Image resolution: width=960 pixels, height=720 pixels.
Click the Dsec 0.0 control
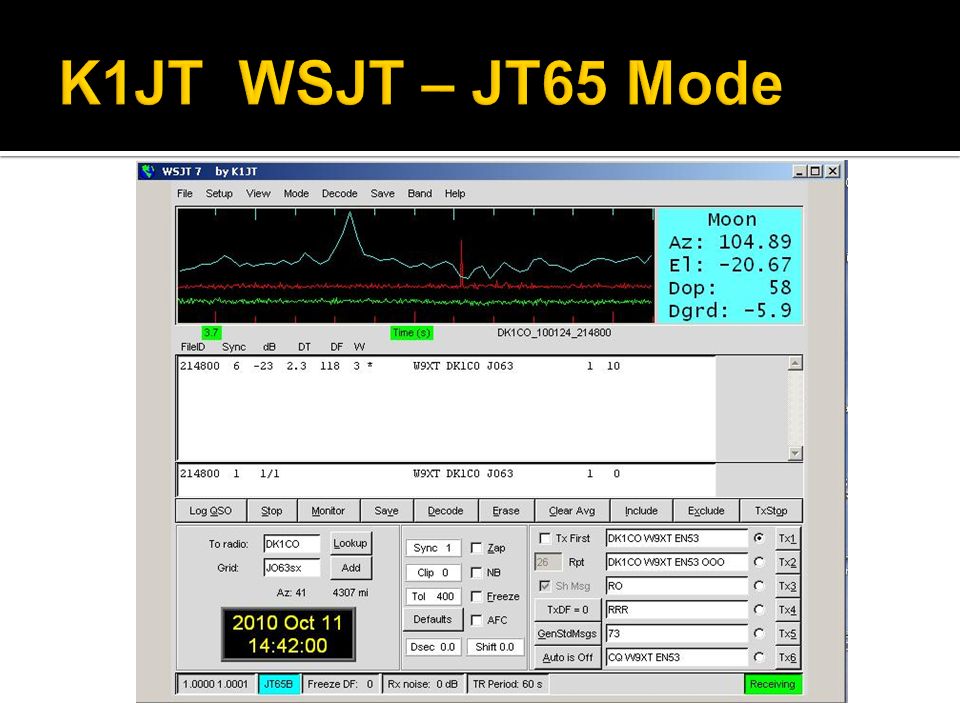pos(432,647)
